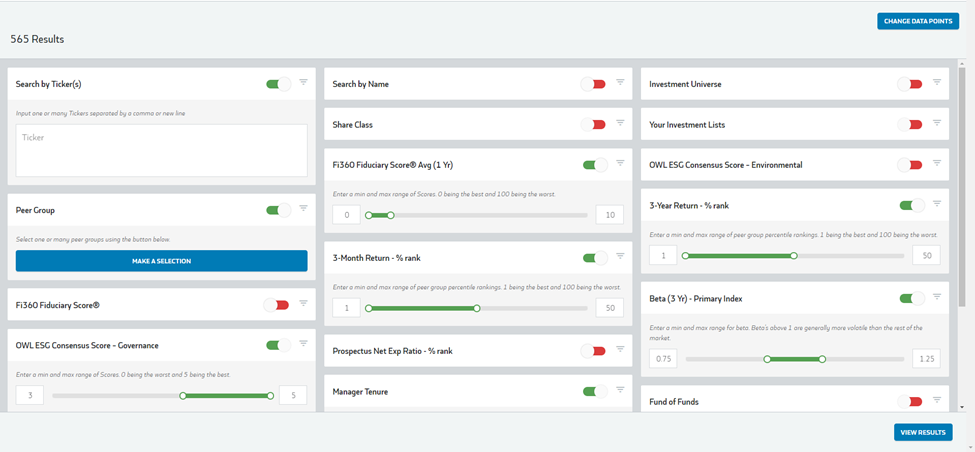Viewport: 975px width, 452px height.
Task: Click the Fi360 Score Avg max slider handle
Action: click(390, 215)
